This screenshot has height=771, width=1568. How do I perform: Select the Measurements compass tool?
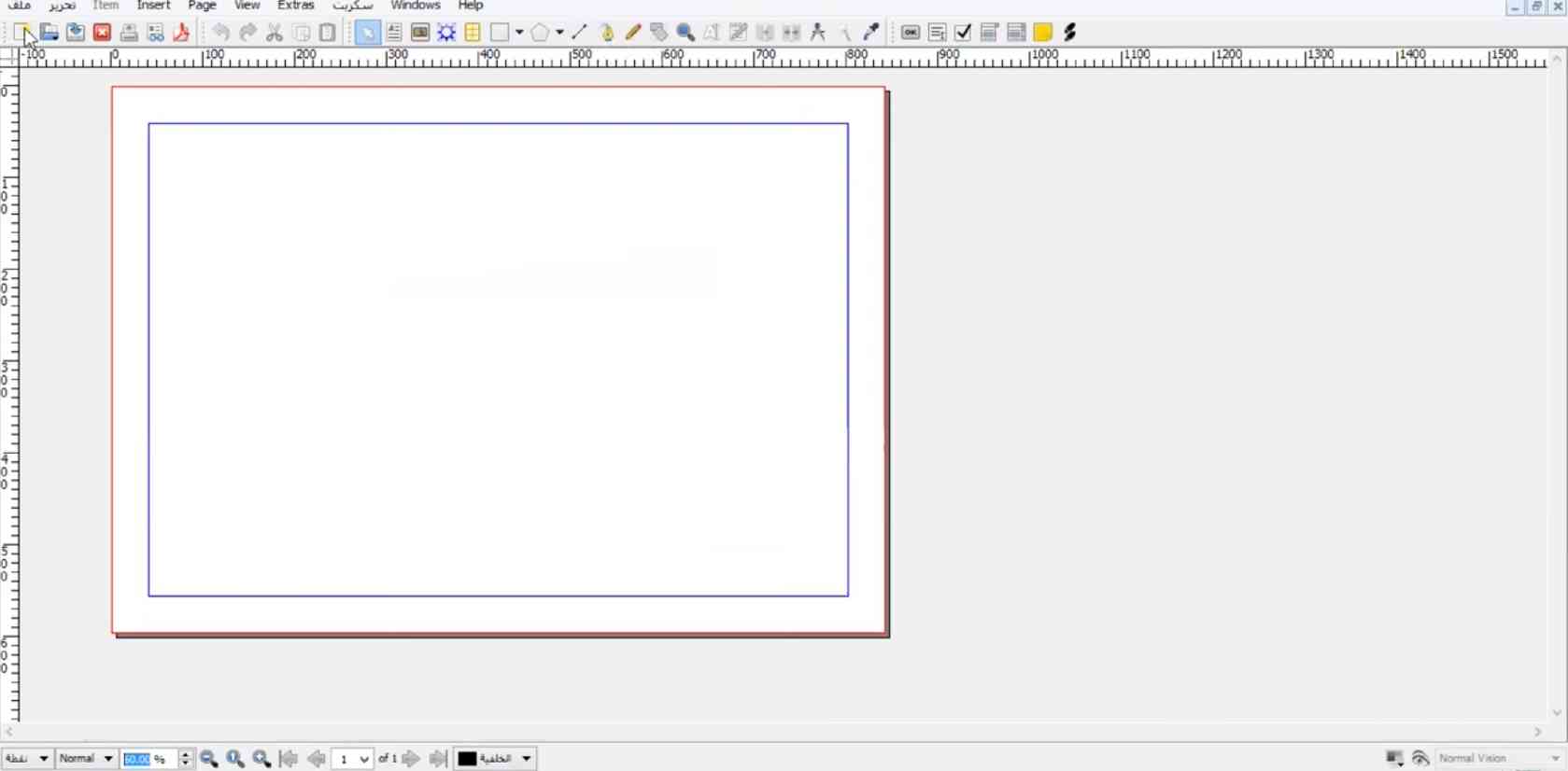818,33
